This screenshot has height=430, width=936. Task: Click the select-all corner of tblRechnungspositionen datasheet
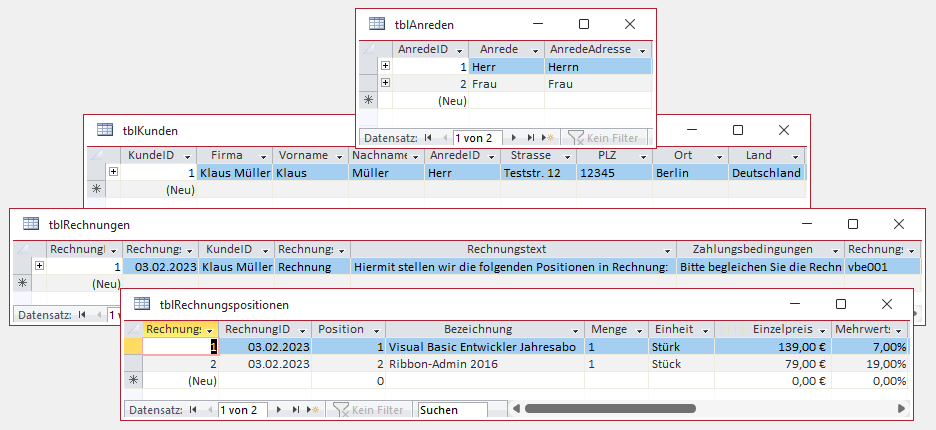click(x=132, y=329)
